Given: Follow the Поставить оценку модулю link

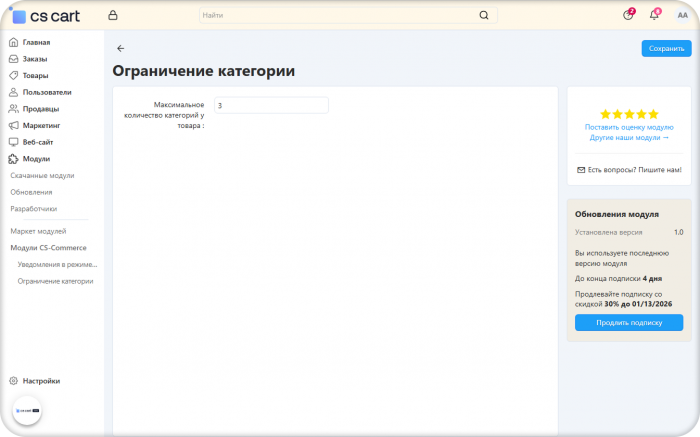Looking at the screenshot, I should [629, 127].
